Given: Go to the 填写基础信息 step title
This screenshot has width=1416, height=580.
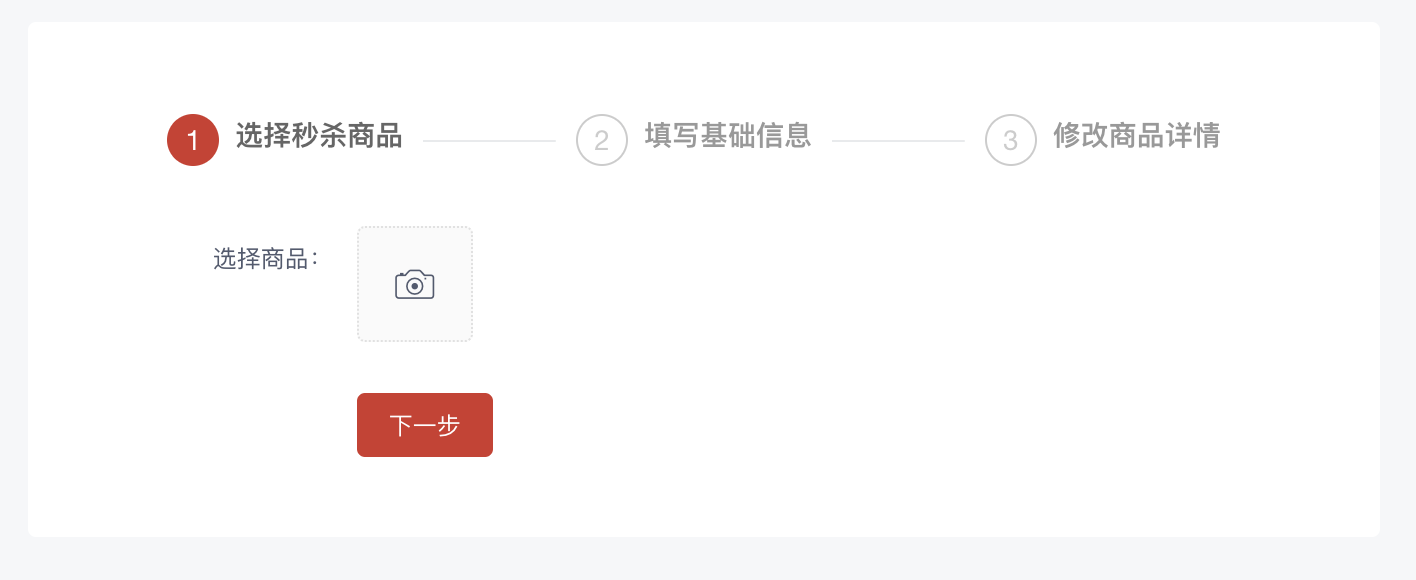Looking at the screenshot, I should (728, 135).
